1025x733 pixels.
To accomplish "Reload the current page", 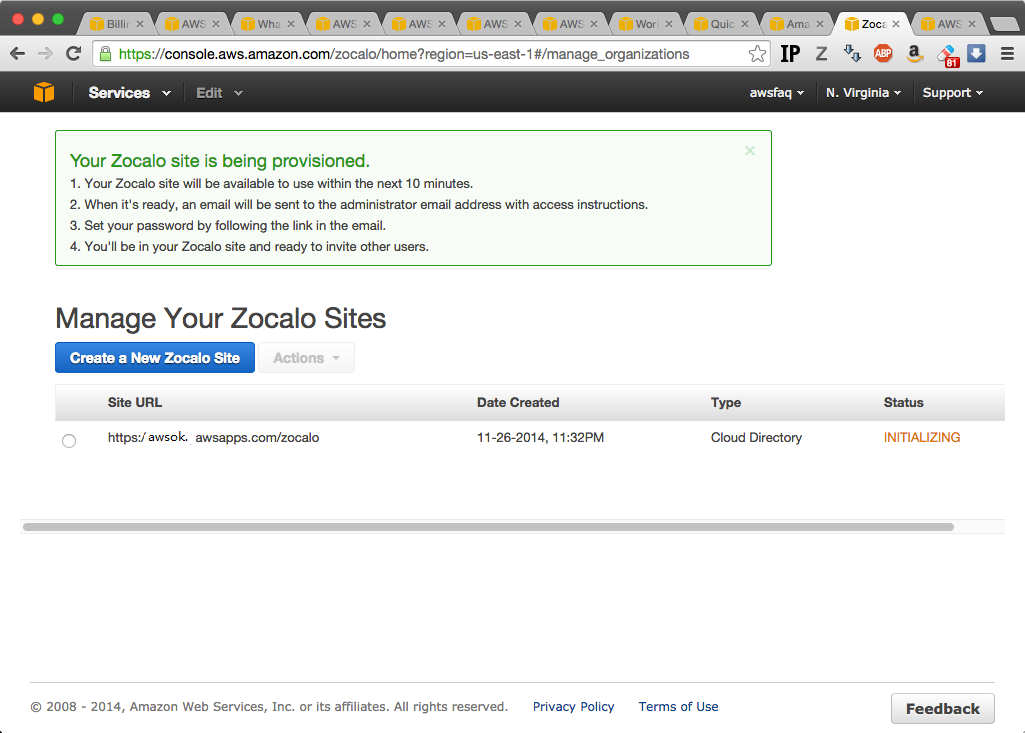I will click(73, 54).
